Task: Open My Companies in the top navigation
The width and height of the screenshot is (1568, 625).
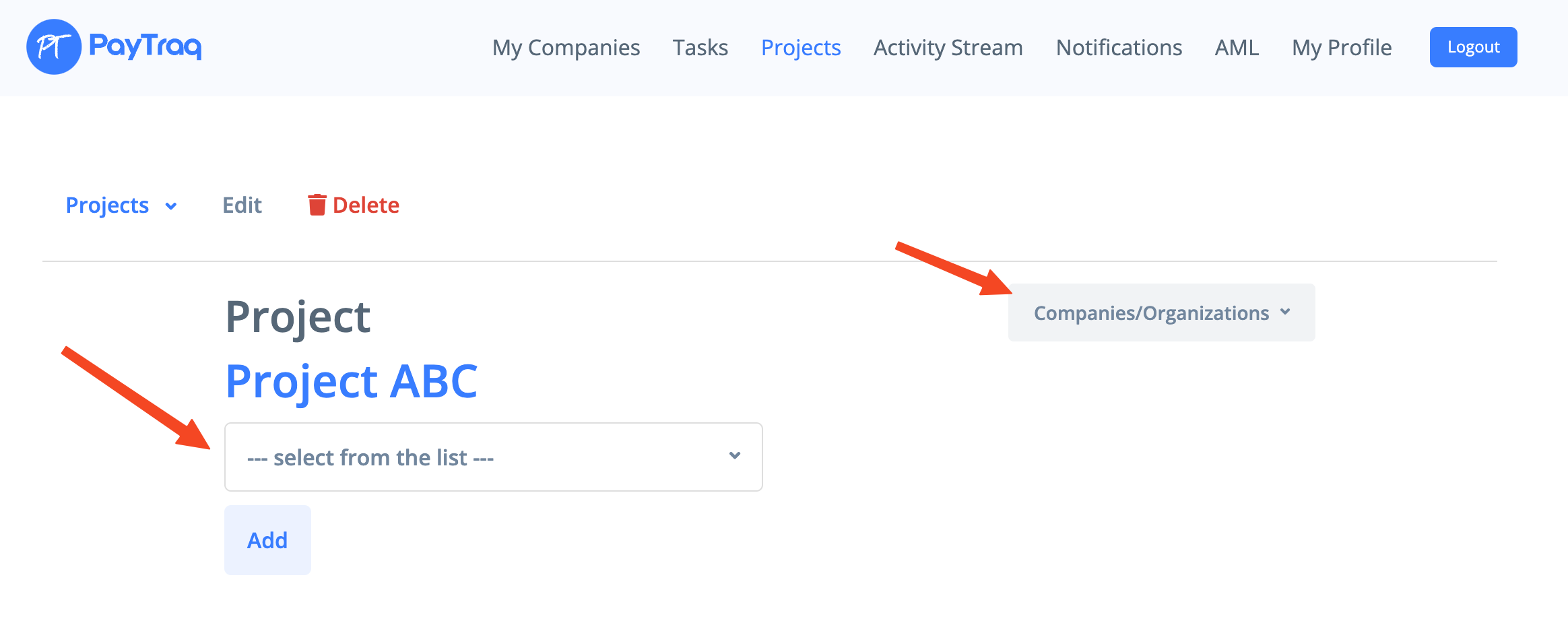Action: pos(566,48)
